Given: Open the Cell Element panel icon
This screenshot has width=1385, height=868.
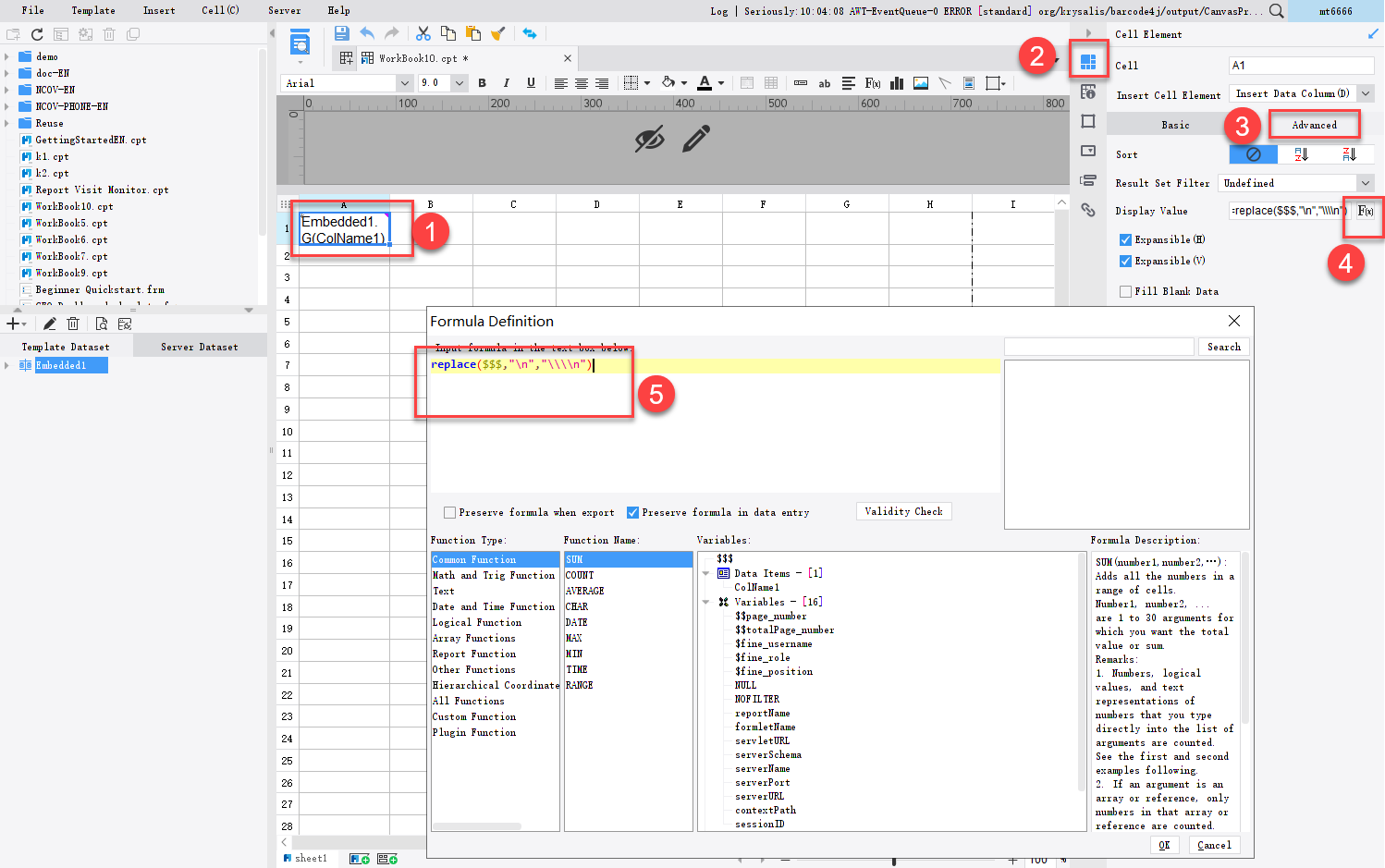Looking at the screenshot, I should tap(1088, 62).
